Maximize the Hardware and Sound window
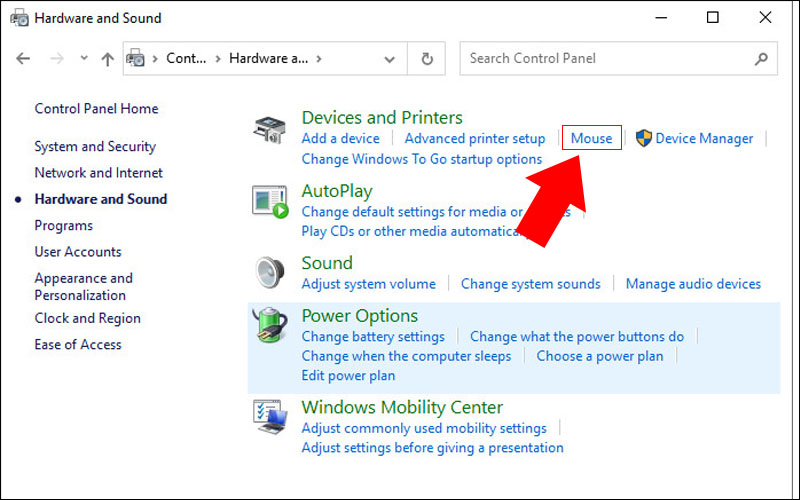Viewport: 800px width, 500px height. tap(713, 18)
